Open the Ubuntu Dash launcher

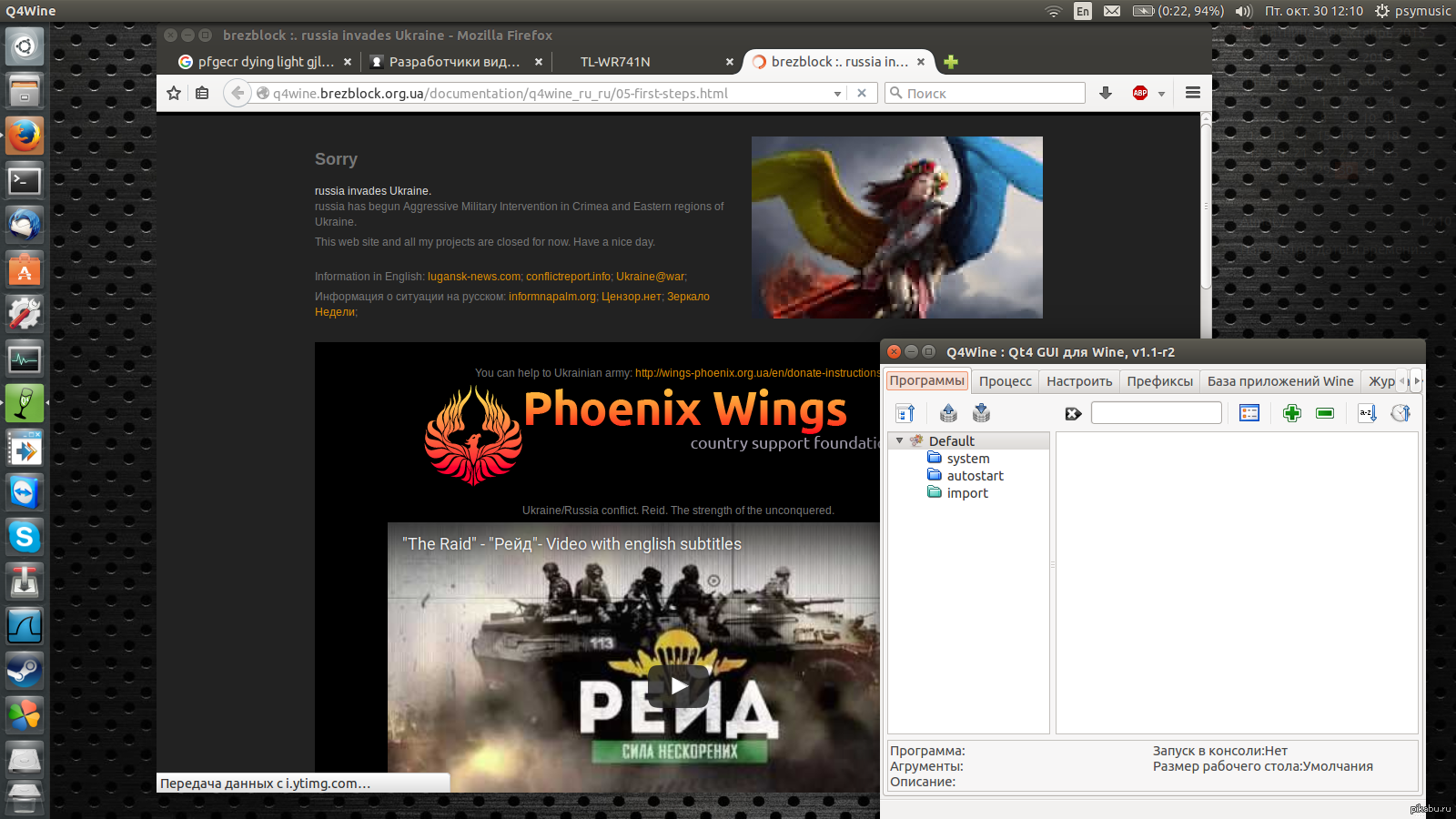pos(25,46)
